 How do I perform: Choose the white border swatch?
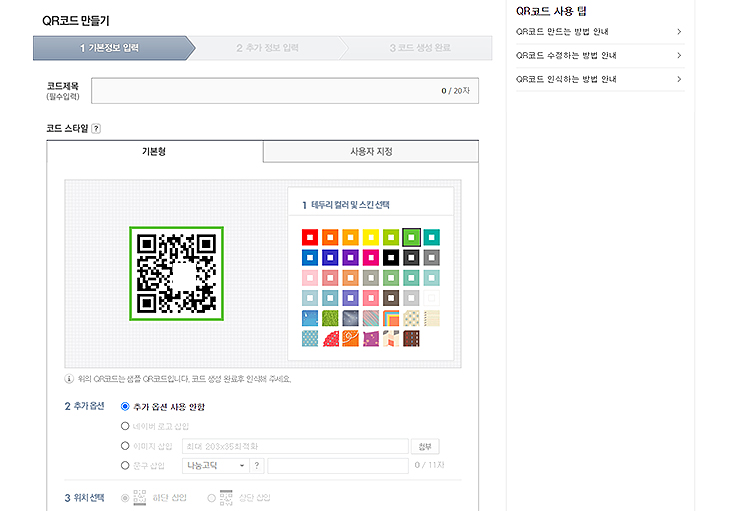coord(431,298)
